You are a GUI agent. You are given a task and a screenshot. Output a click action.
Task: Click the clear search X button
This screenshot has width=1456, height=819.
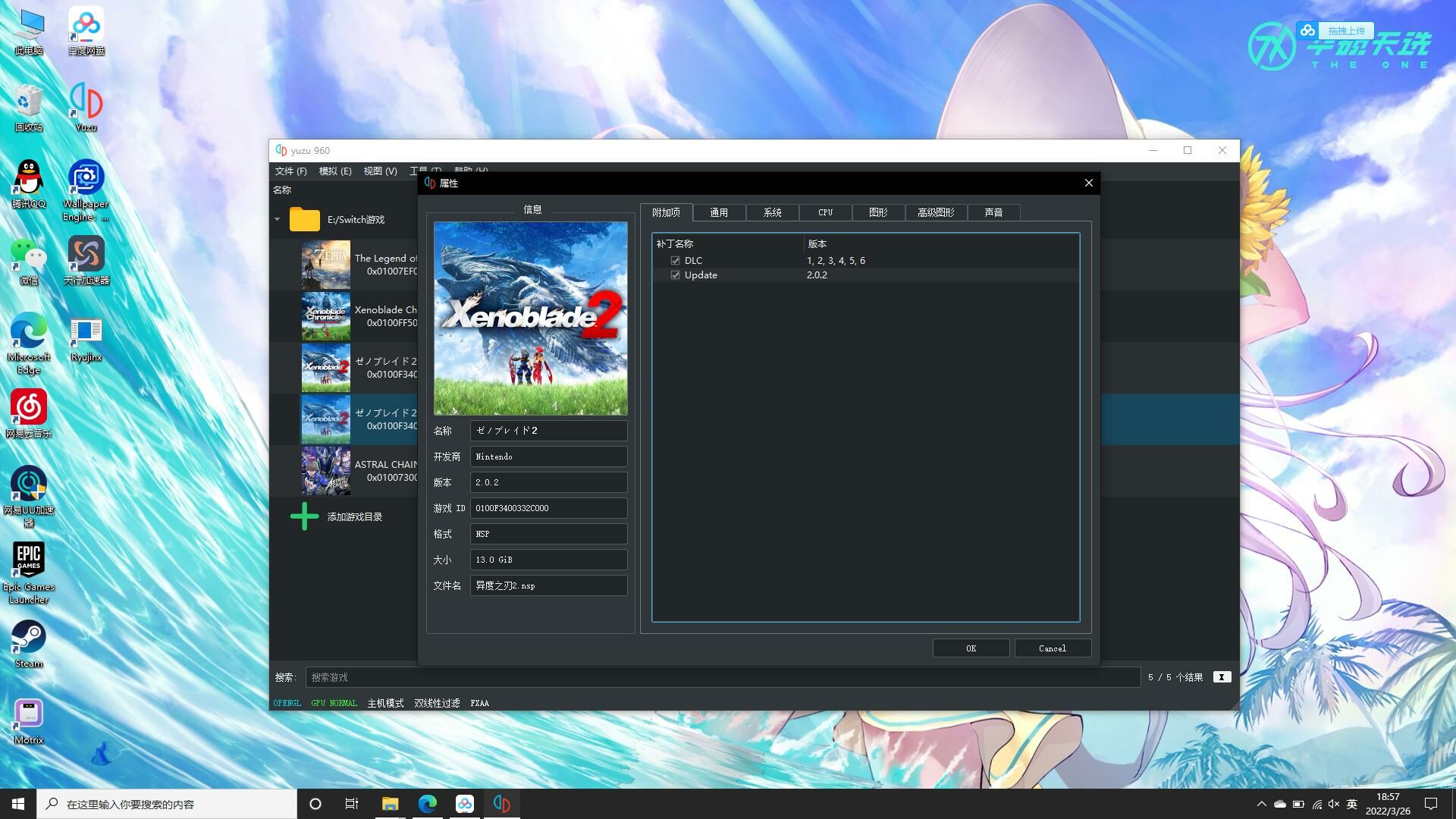click(1221, 677)
